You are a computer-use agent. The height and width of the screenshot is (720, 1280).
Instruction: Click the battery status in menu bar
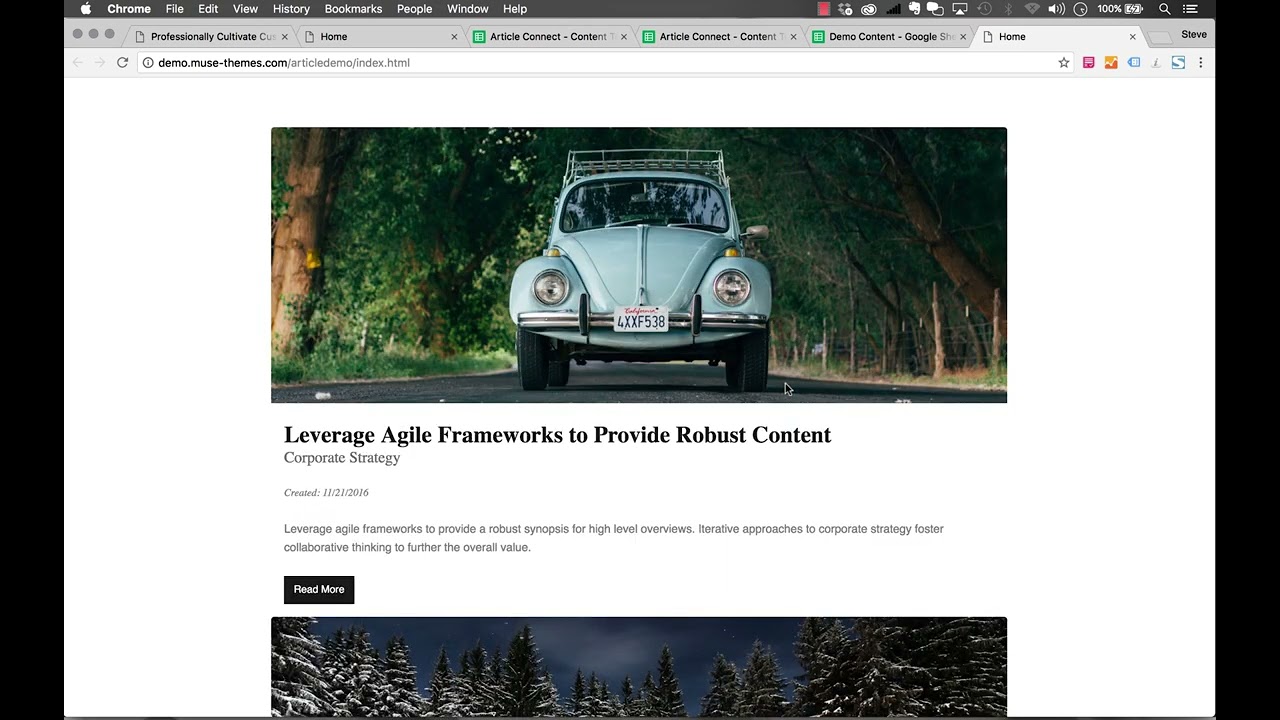(x=1120, y=9)
